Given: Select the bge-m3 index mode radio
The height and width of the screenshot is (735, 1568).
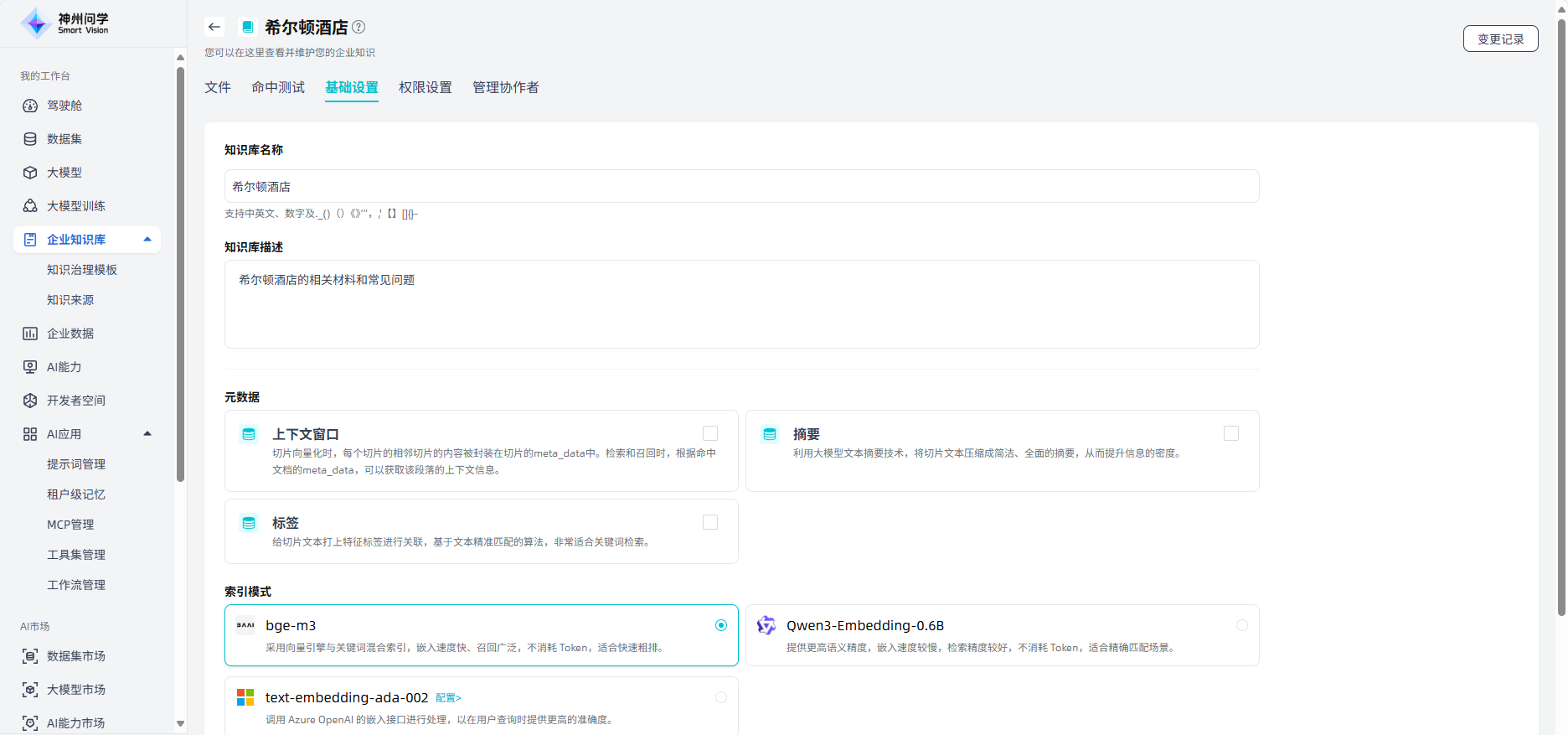Looking at the screenshot, I should click(721, 625).
